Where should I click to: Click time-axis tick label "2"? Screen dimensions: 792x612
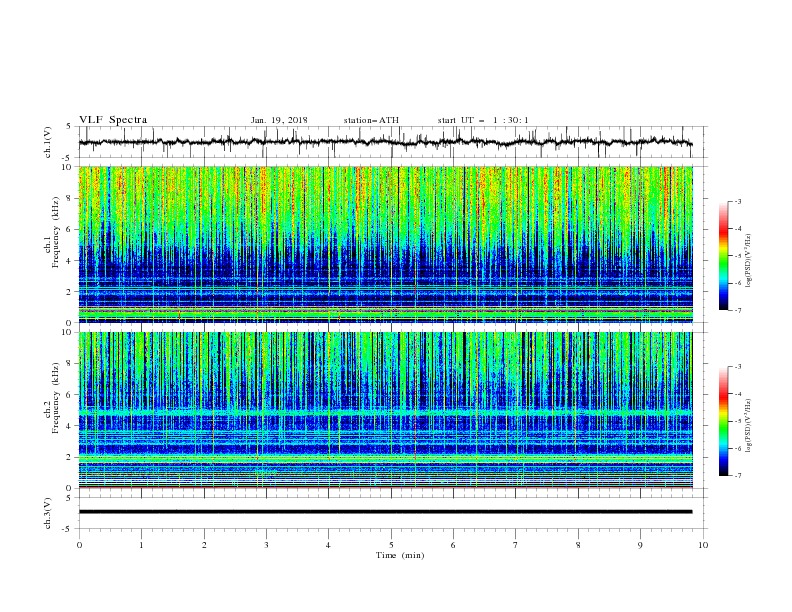click(x=204, y=545)
